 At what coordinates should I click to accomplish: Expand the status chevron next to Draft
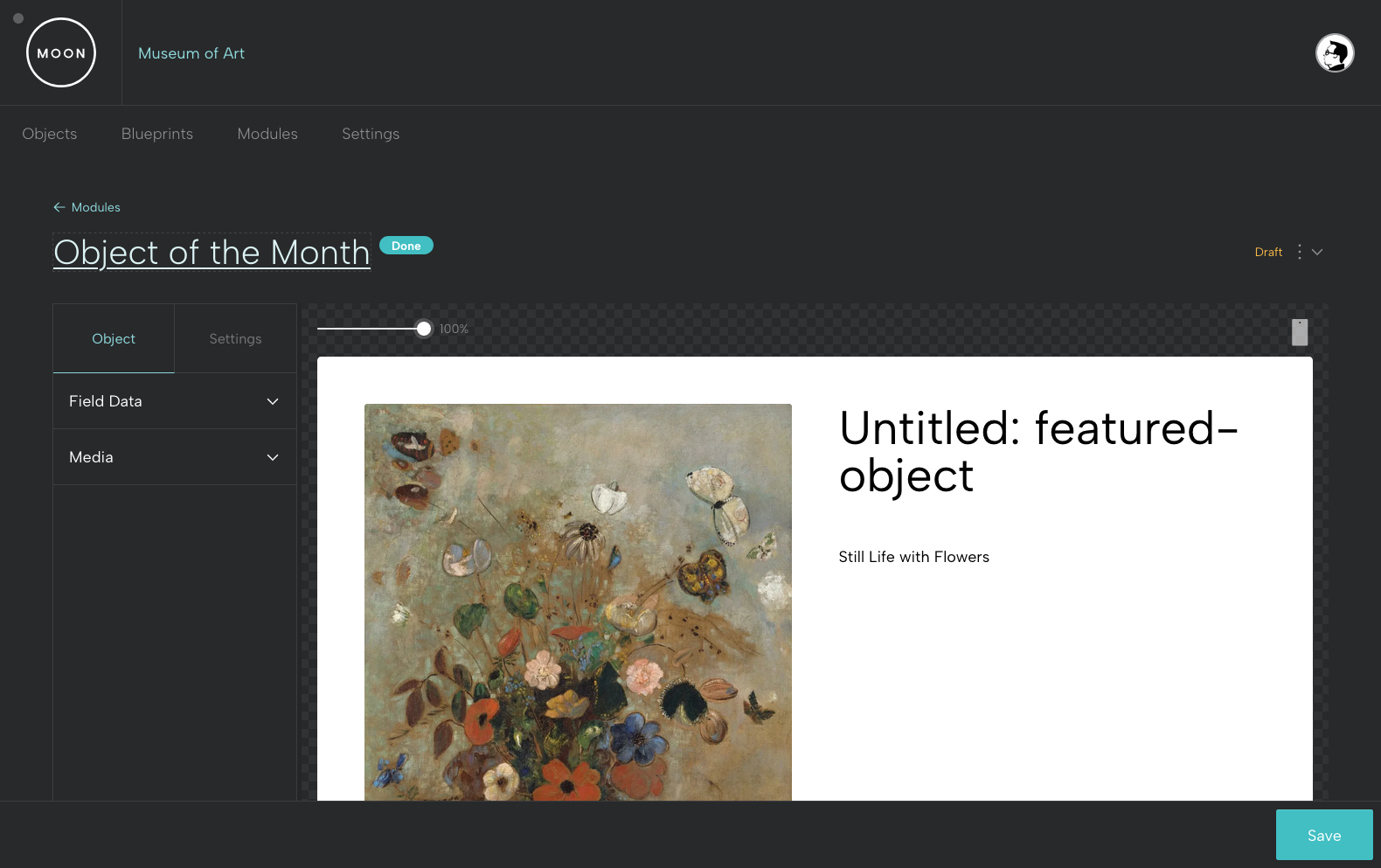1317,252
